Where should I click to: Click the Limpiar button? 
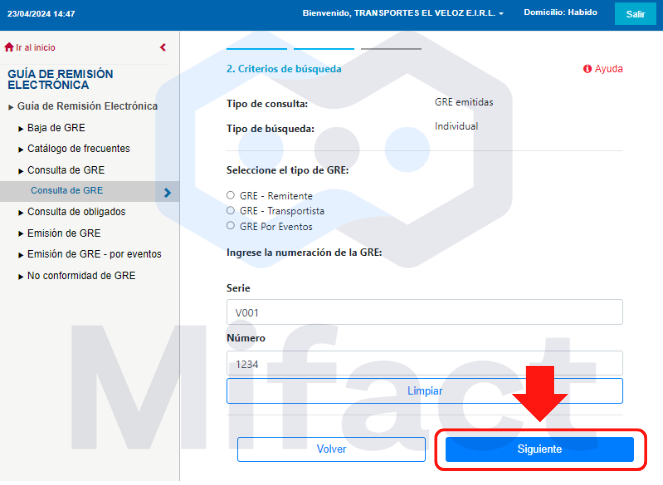click(425, 391)
